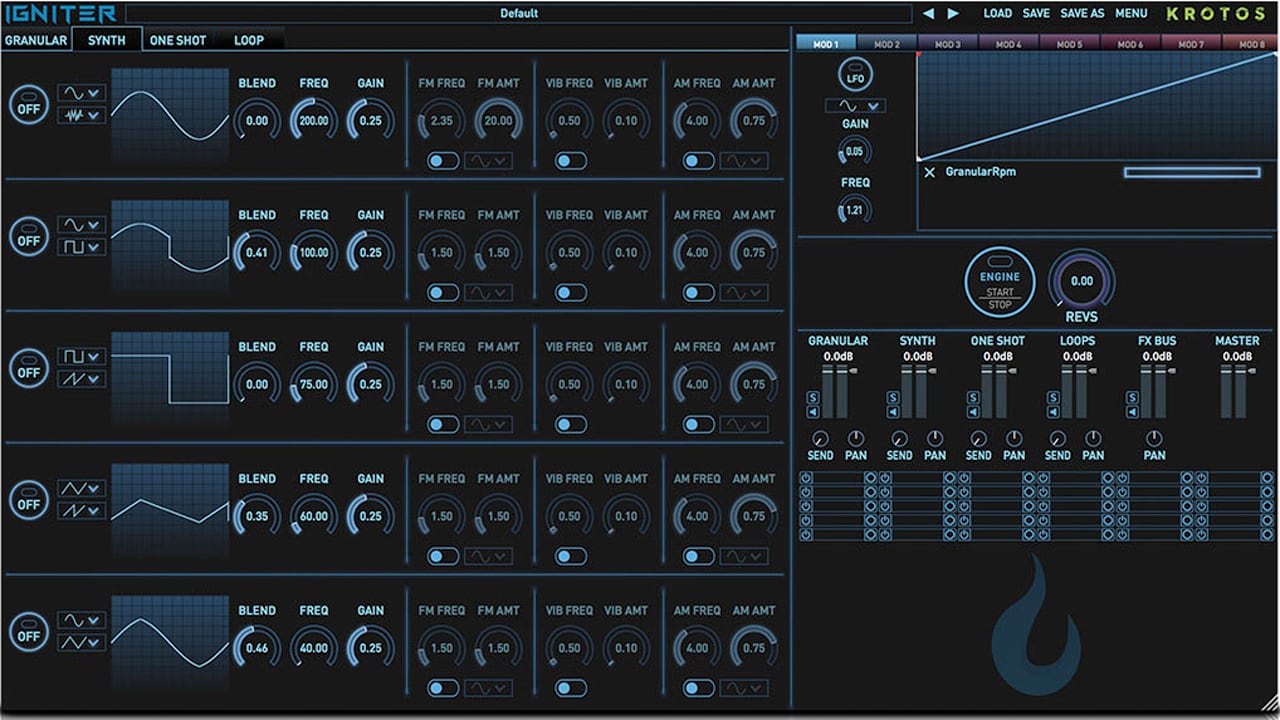The width and height of the screenshot is (1280, 720).
Task: Click the Default preset name field
Action: pos(519,14)
